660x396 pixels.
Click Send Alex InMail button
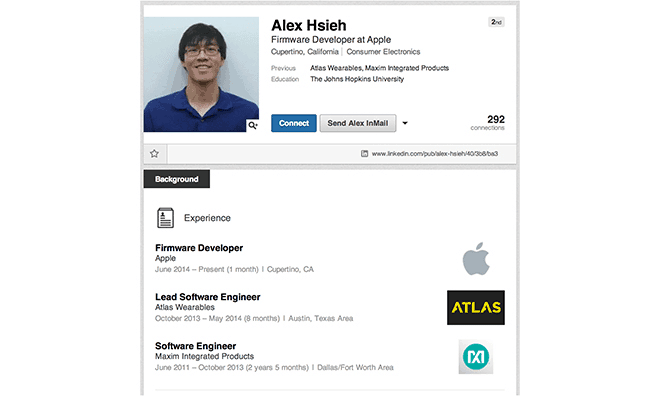pos(358,123)
